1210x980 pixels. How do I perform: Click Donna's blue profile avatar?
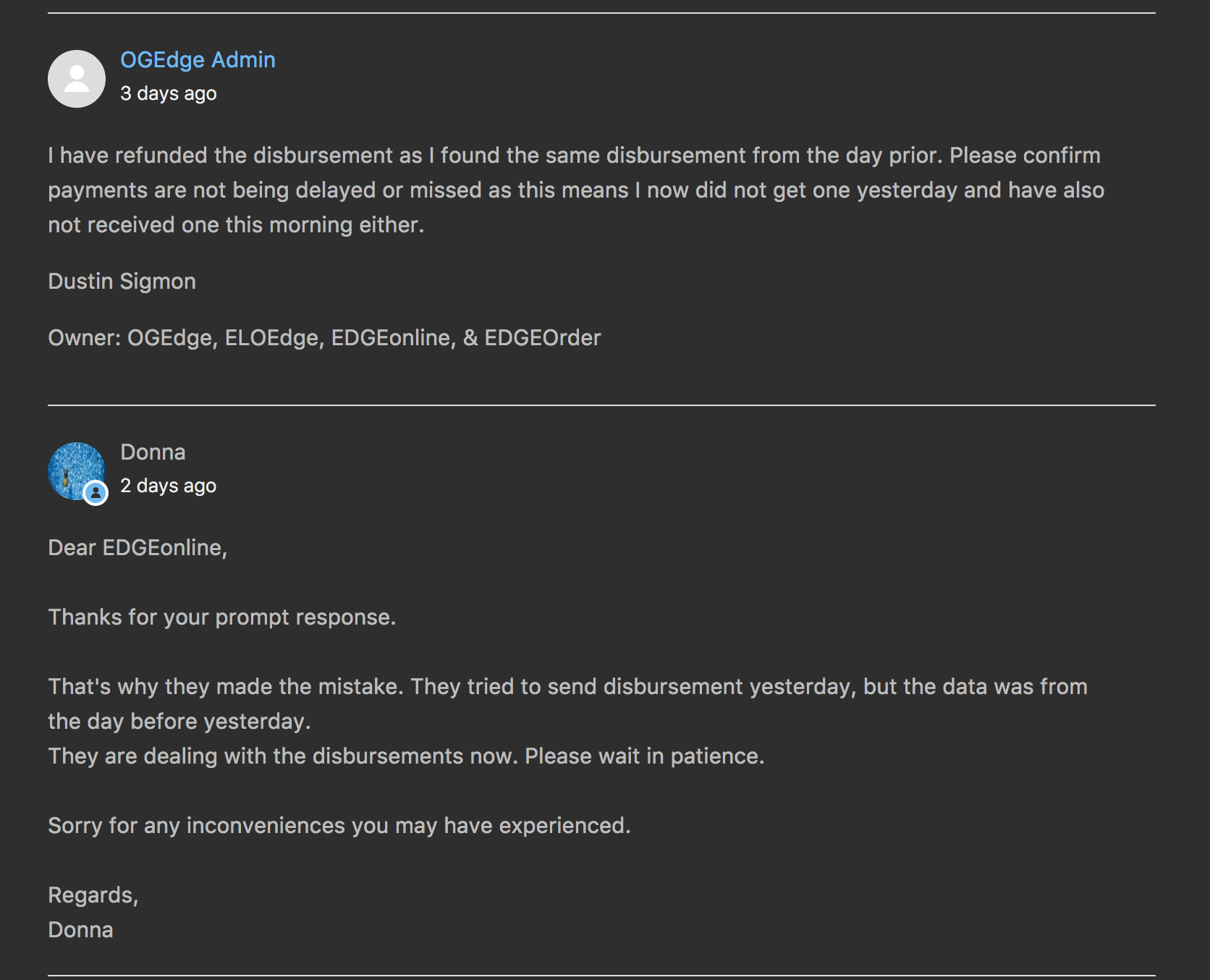coord(76,470)
